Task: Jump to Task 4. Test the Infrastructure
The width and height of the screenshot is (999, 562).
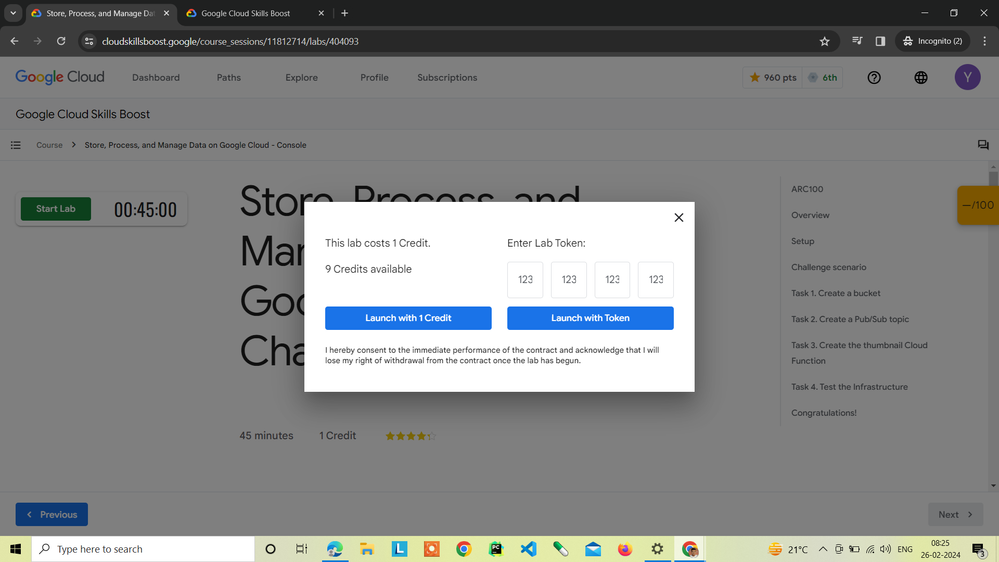Action: (x=849, y=387)
